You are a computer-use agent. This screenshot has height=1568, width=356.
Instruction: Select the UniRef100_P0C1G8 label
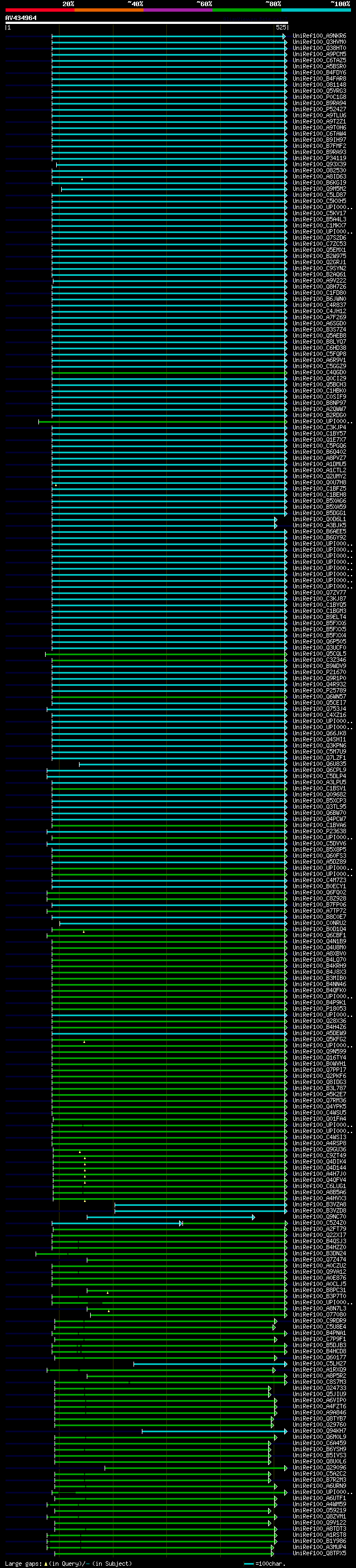pos(319,97)
